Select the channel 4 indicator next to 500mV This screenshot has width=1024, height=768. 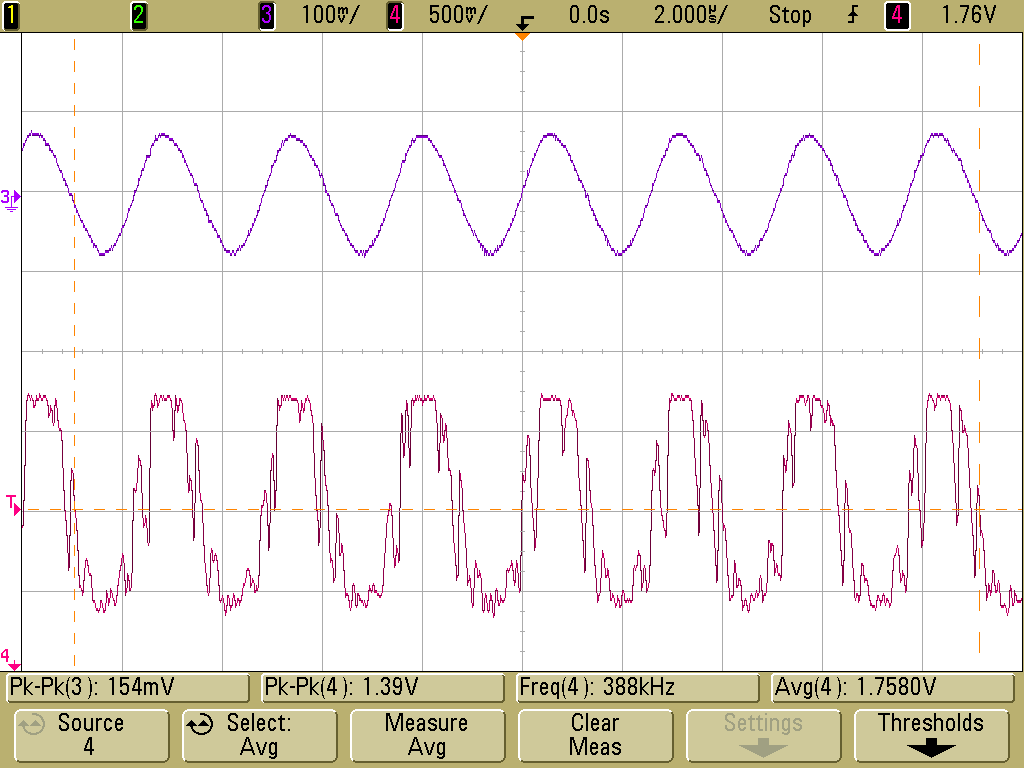coord(394,15)
